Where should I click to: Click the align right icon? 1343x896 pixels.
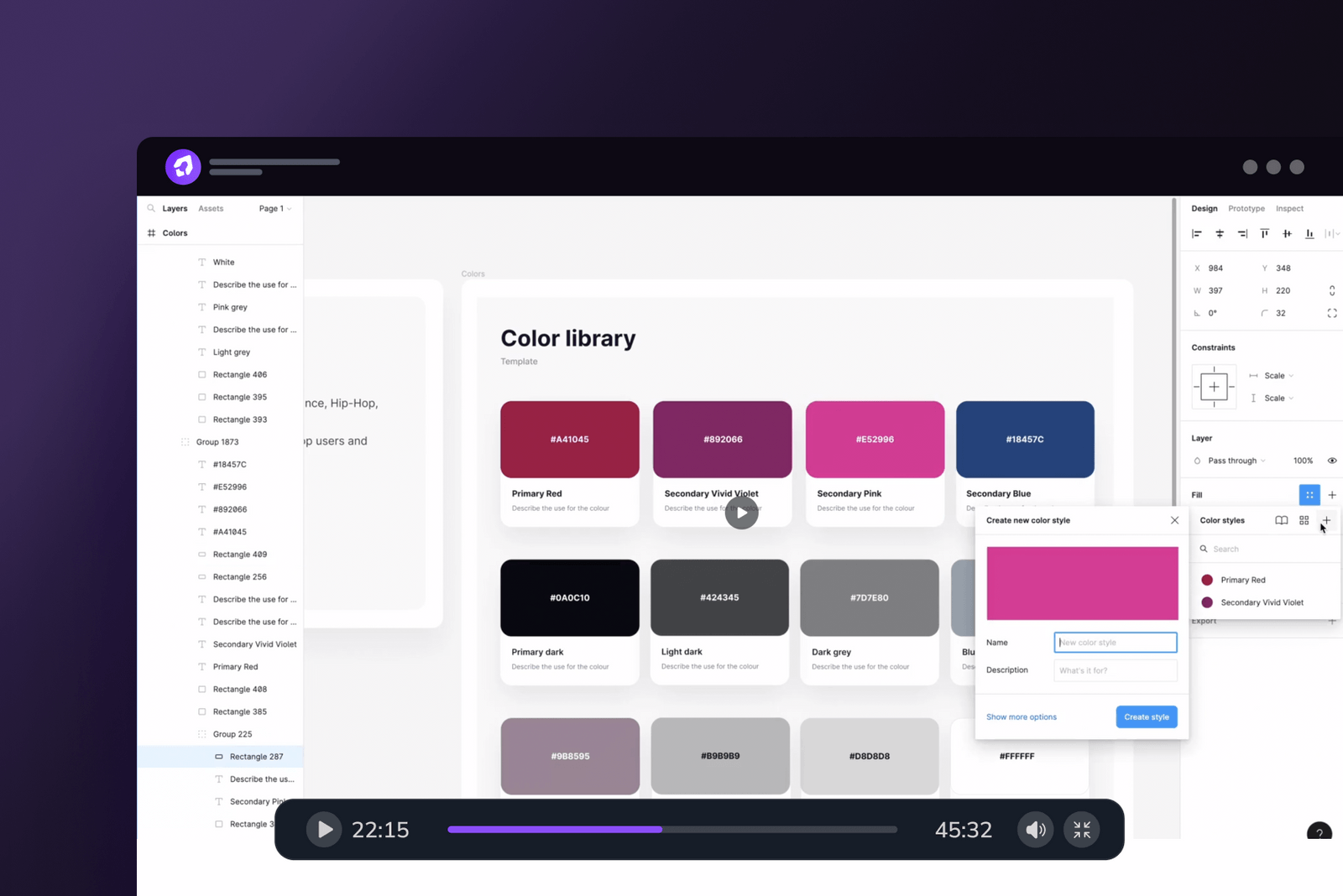pyautogui.click(x=1242, y=234)
